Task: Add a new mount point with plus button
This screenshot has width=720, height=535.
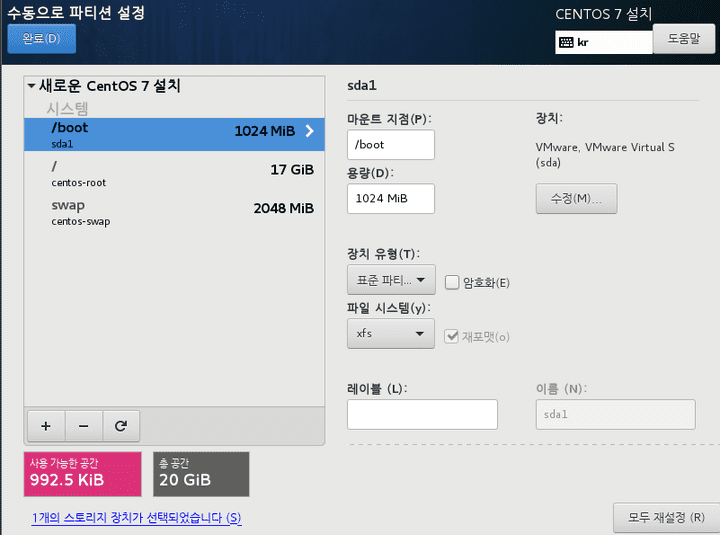Action: point(46,426)
